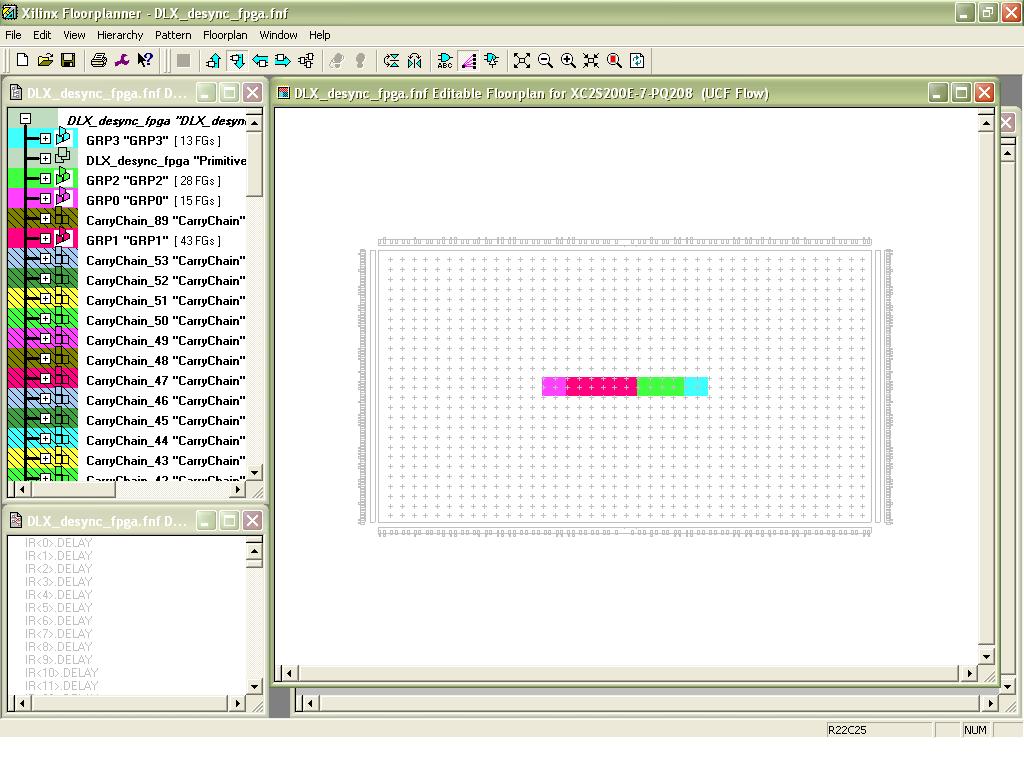
Task: Click the right arrow hierarchy icon
Action: pos(283,61)
